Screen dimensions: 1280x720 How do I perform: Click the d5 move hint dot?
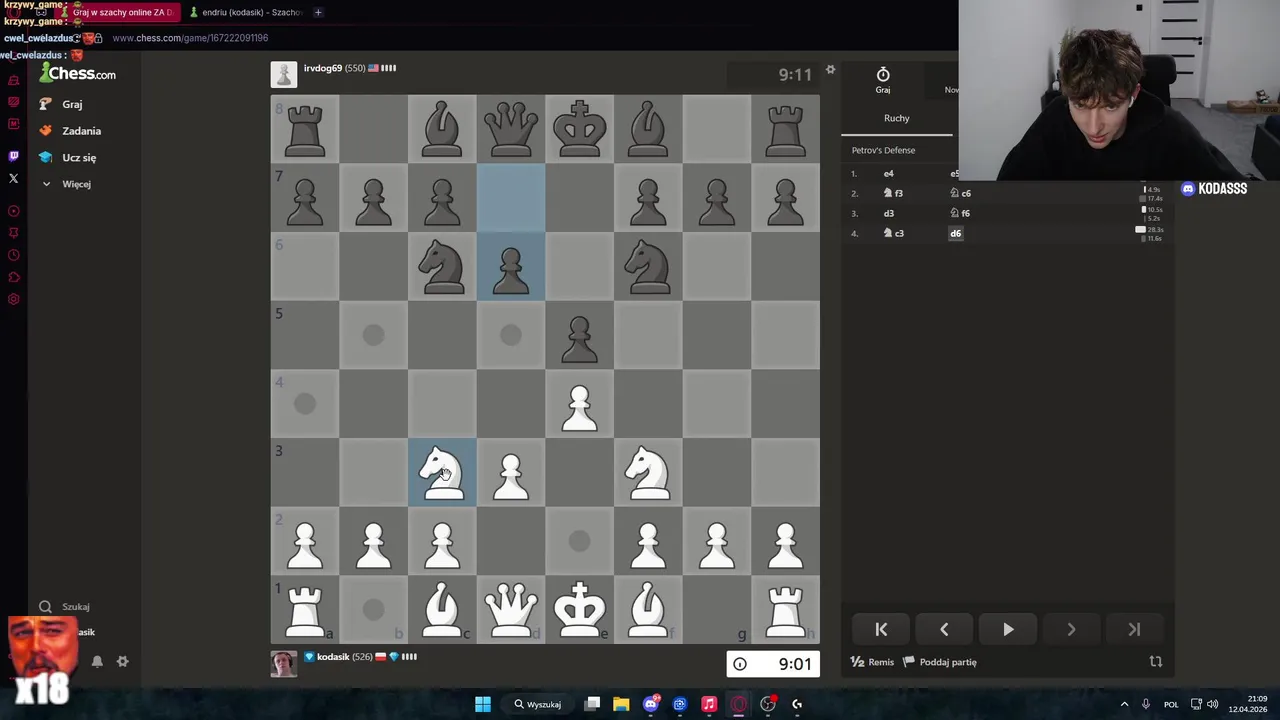click(x=511, y=336)
